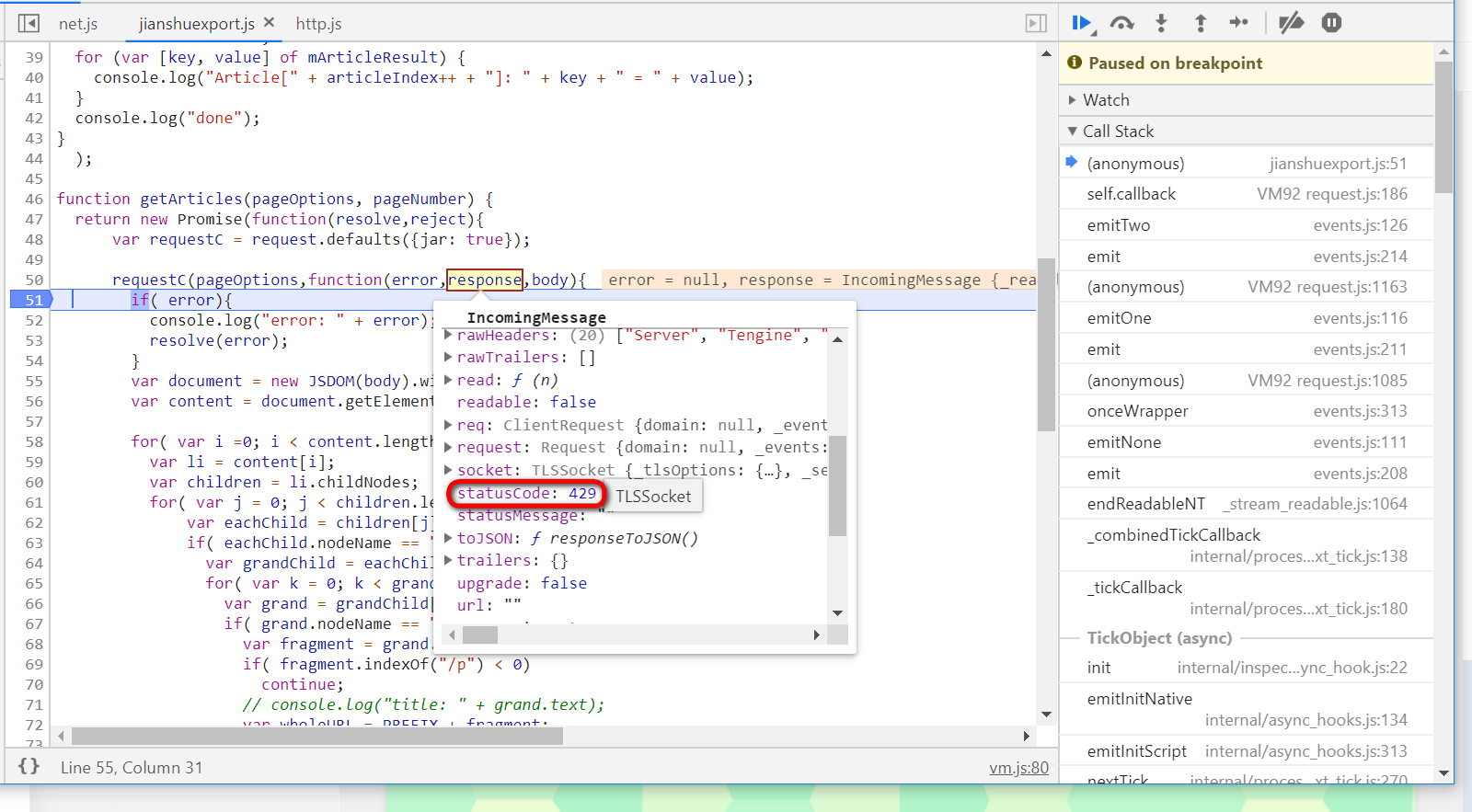The image size is (1472, 812).
Task: Select emitTwo call stack frame
Action: pyautogui.click(x=1247, y=225)
